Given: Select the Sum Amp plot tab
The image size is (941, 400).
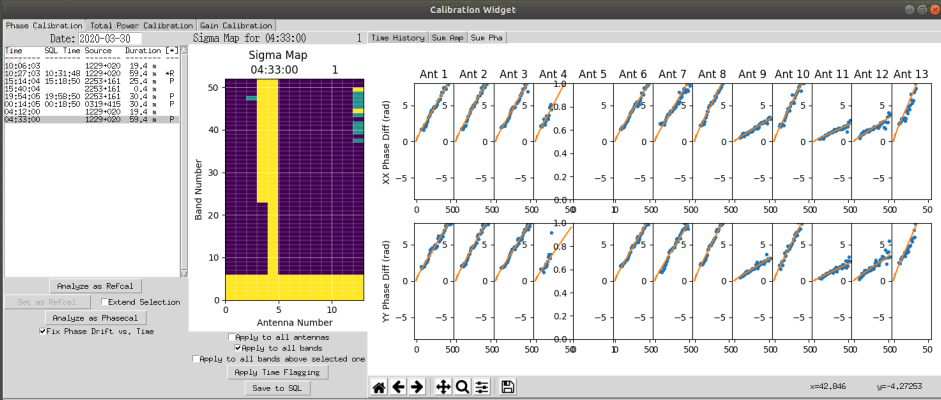Looking at the screenshot, I should pyautogui.click(x=448, y=37).
